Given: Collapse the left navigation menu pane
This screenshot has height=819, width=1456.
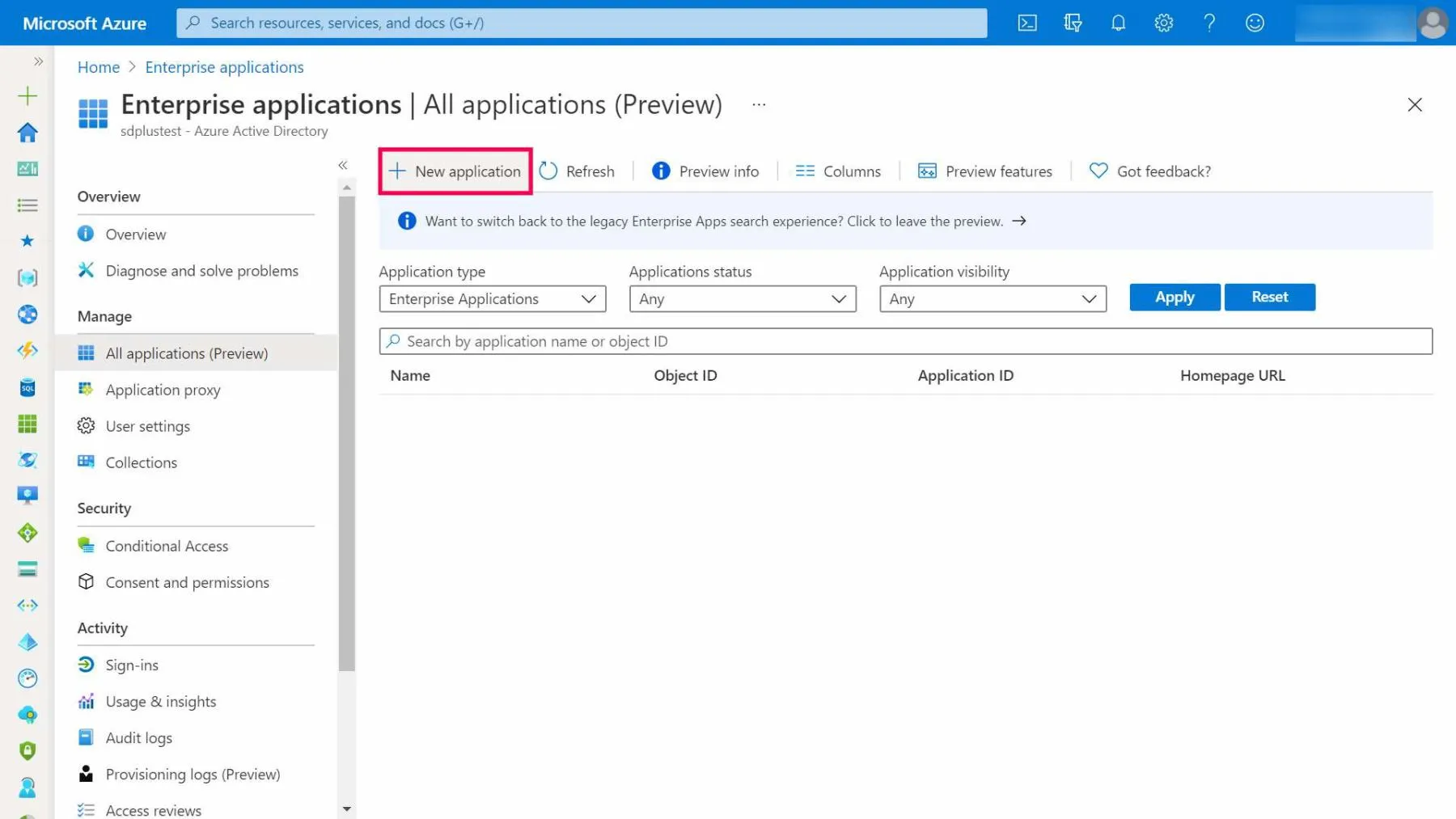Looking at the screenshot, I should pyautogui.click(x=343, y=165).
